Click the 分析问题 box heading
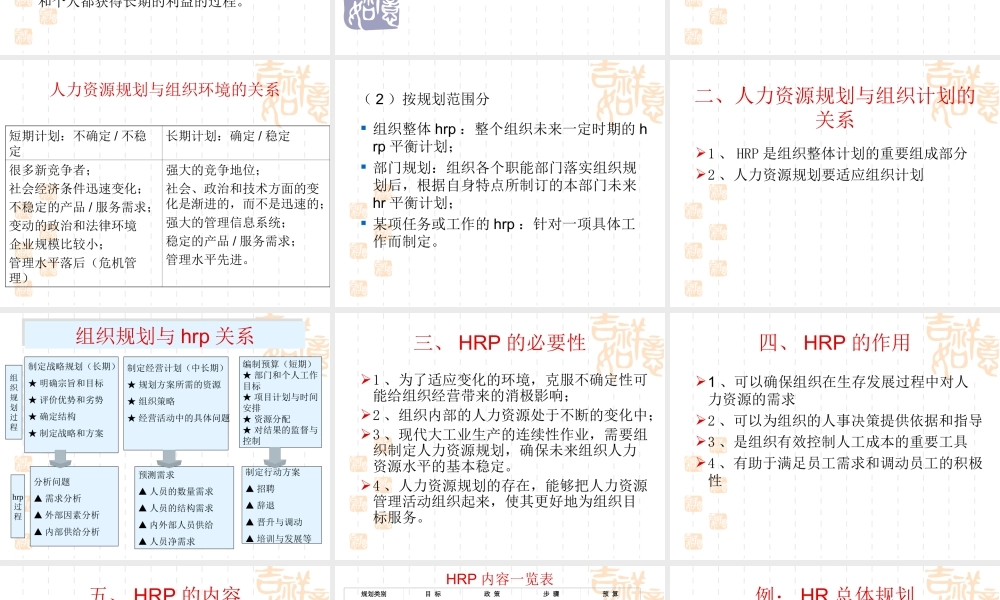 52,481
